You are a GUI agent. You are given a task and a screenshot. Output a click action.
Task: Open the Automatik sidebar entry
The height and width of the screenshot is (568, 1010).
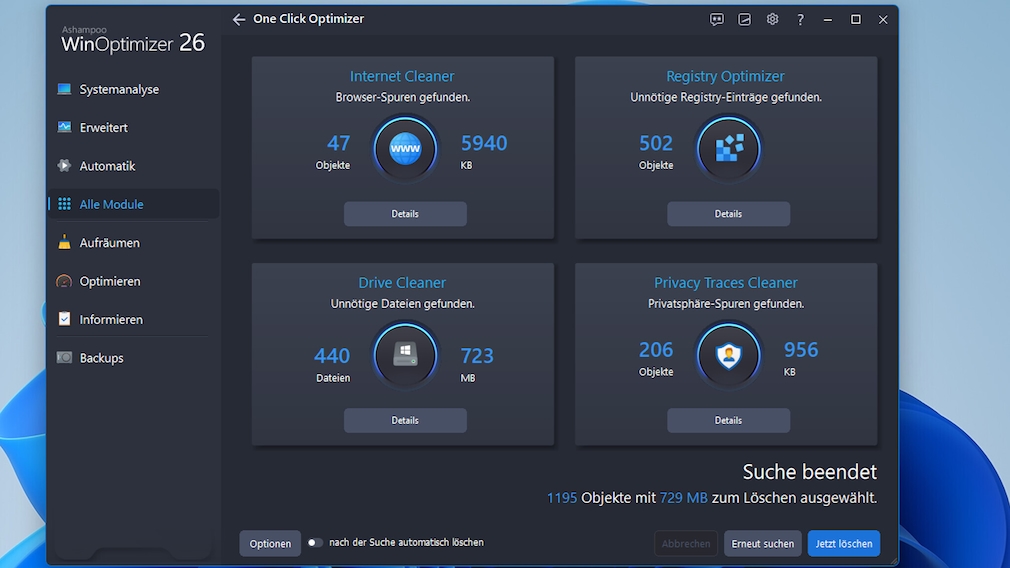[107, 166]
